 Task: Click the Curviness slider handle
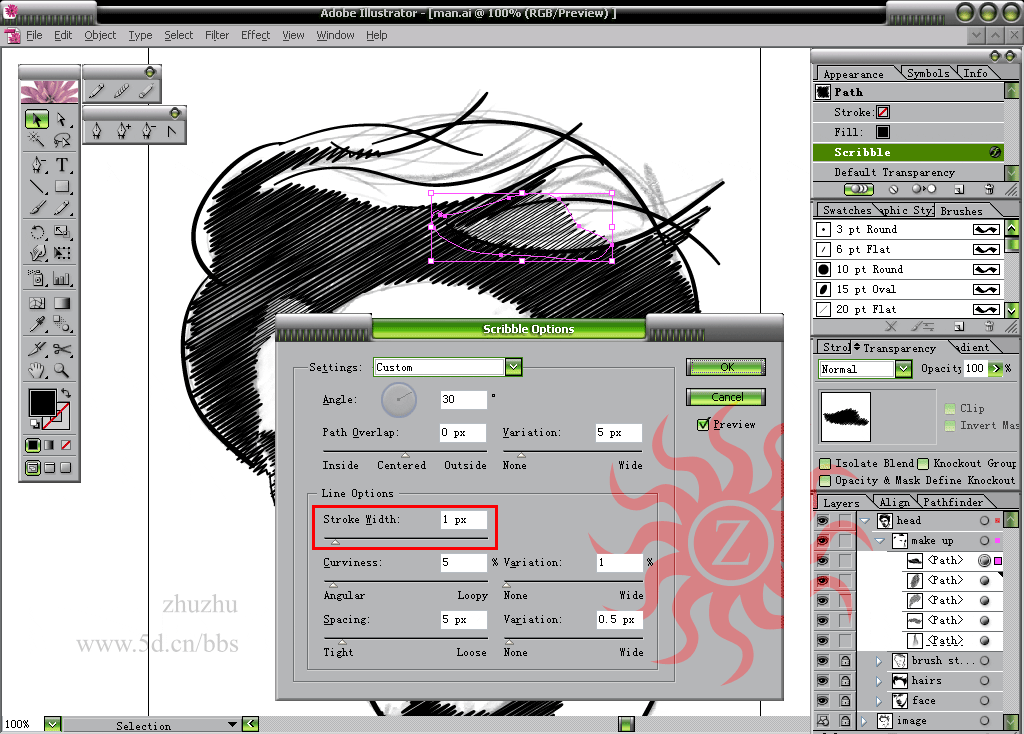[333, 584]
